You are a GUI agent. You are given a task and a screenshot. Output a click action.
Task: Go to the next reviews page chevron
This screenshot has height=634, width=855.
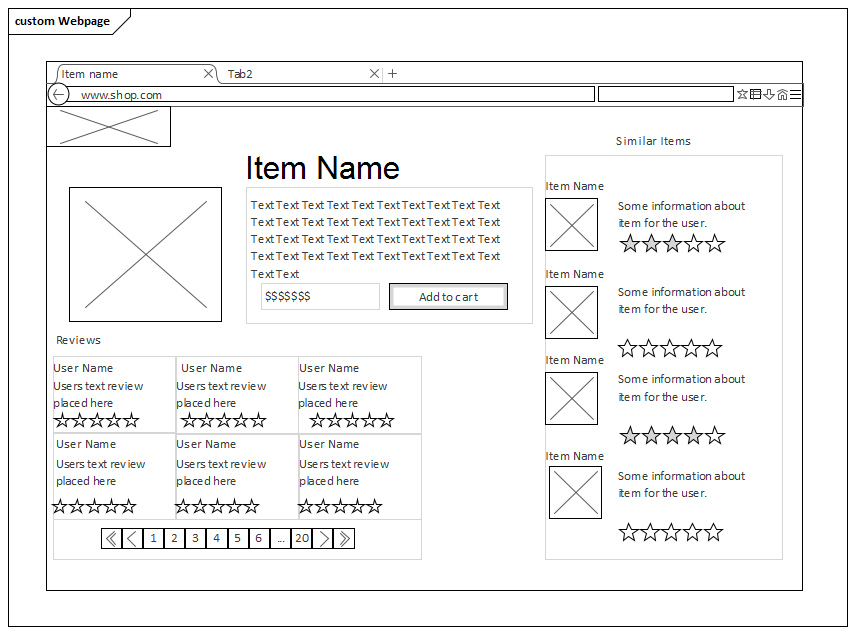[x=323, y=538]
